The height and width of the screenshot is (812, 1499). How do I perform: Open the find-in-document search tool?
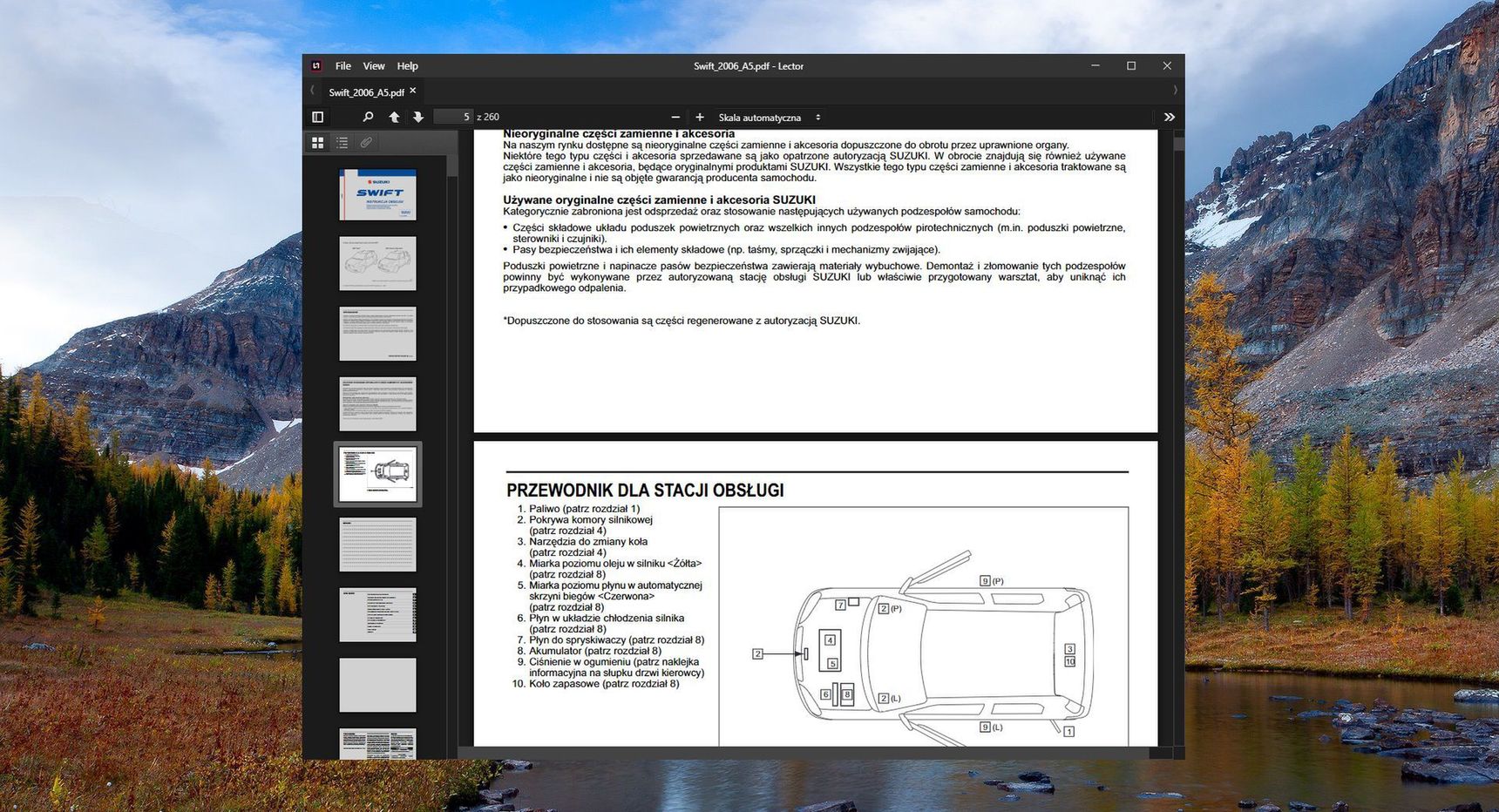(368, 117)
